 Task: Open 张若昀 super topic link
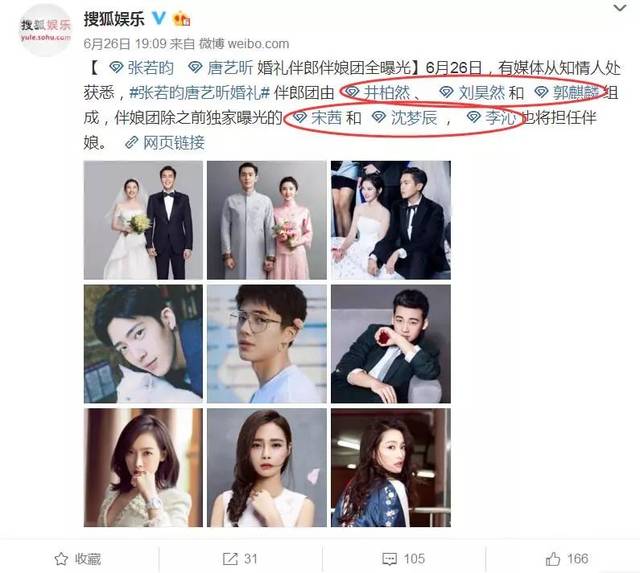tap(142, 68)
